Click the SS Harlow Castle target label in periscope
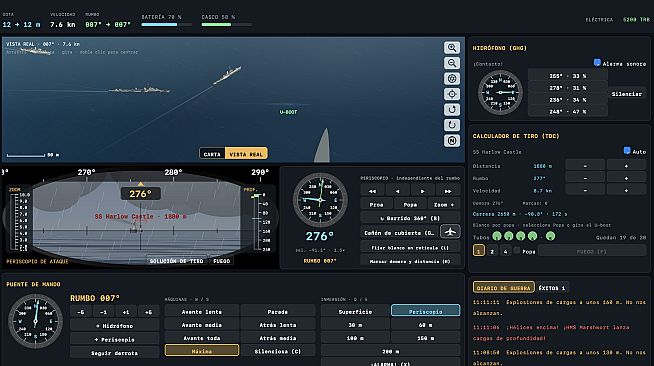654x366 pixels. coord(140,216)
